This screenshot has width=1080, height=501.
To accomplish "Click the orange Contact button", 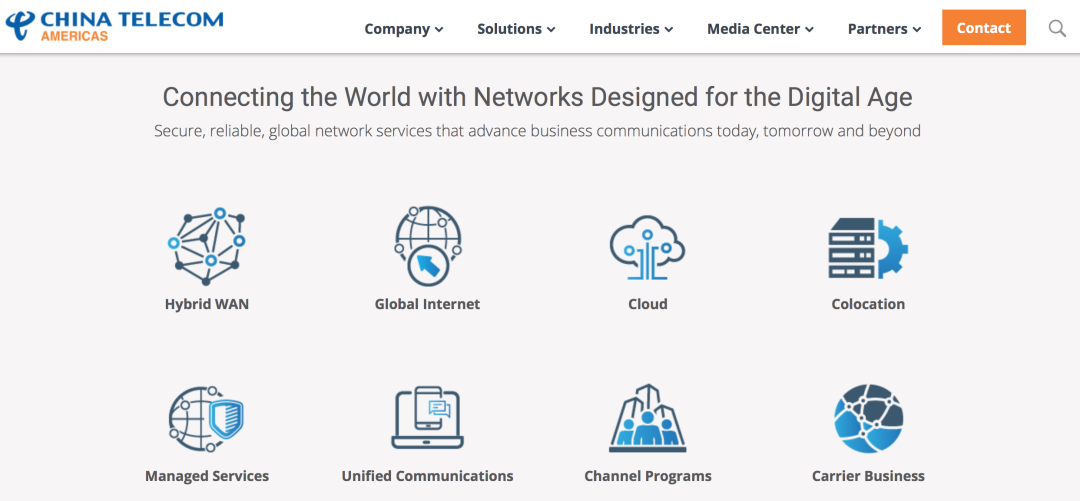I will (984, 28).
